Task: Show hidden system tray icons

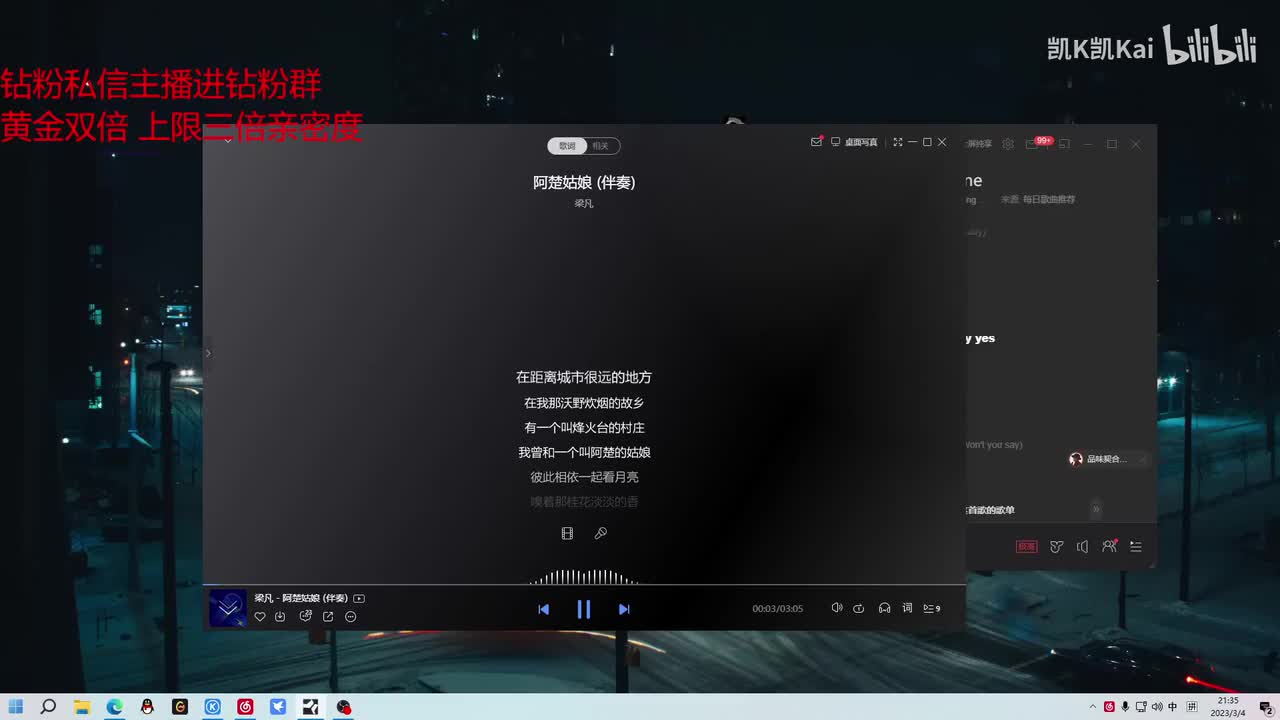Action: pyautogui.click(x=1093, y=707)
